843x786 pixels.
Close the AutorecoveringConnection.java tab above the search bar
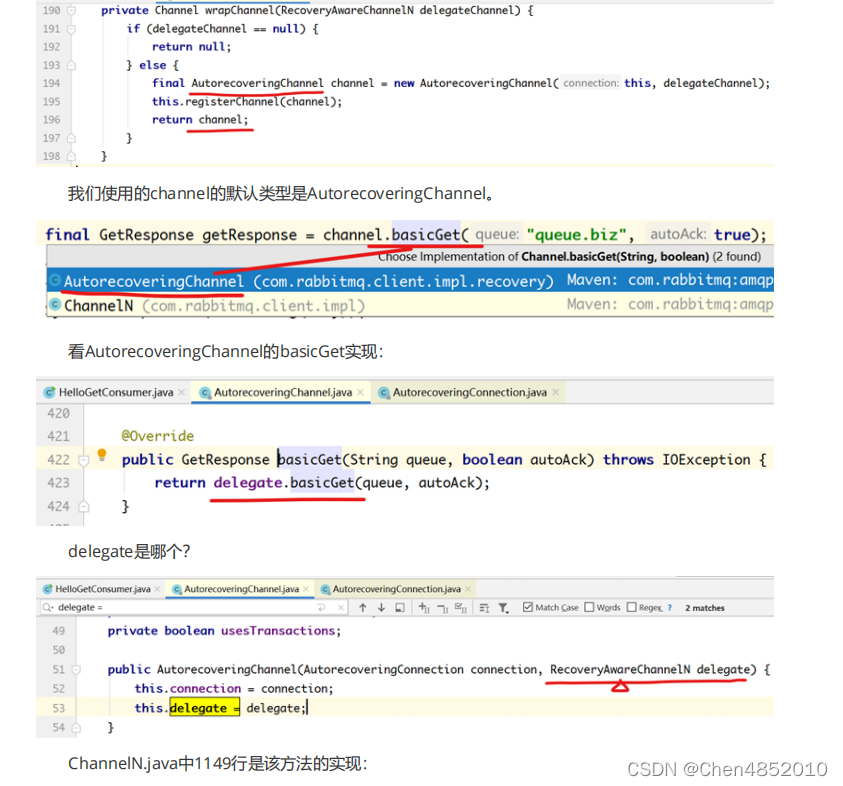point(468,589)
